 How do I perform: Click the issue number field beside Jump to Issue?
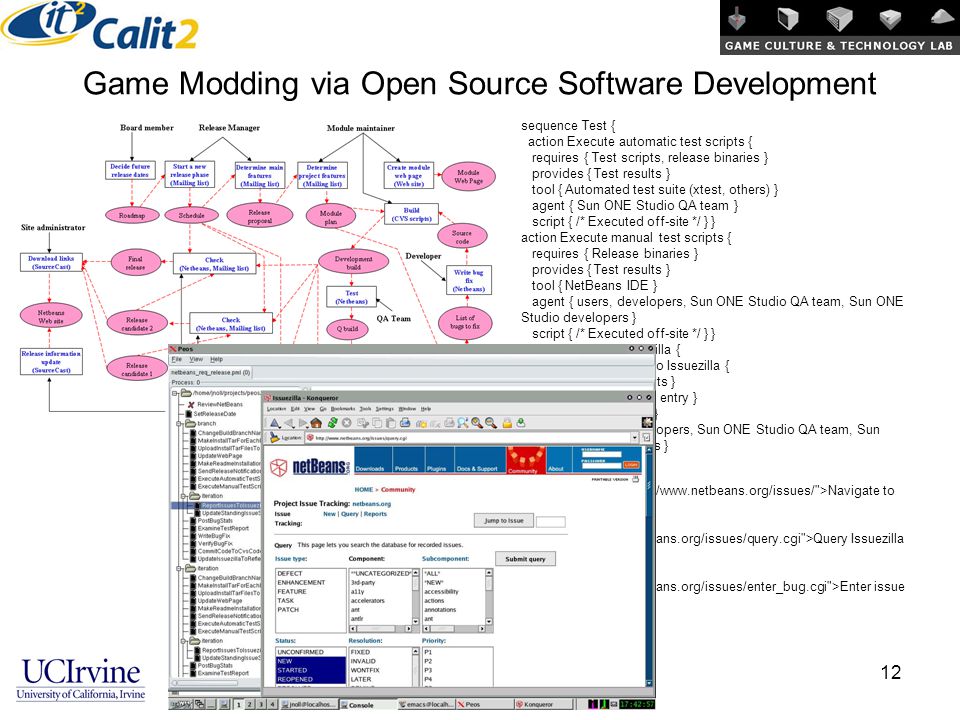pos(550,522)
